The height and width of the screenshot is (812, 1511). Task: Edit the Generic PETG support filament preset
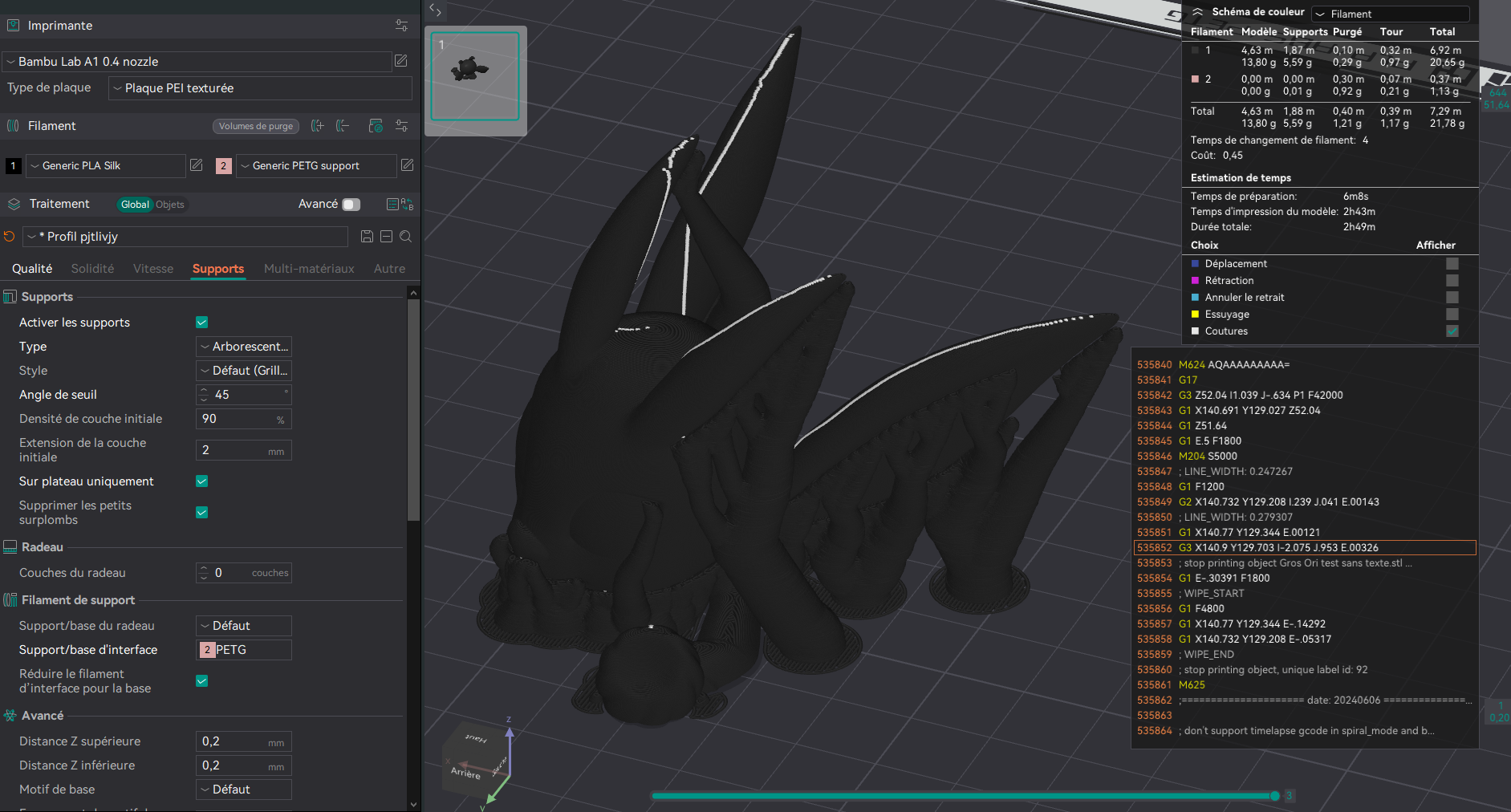(407, 165)
